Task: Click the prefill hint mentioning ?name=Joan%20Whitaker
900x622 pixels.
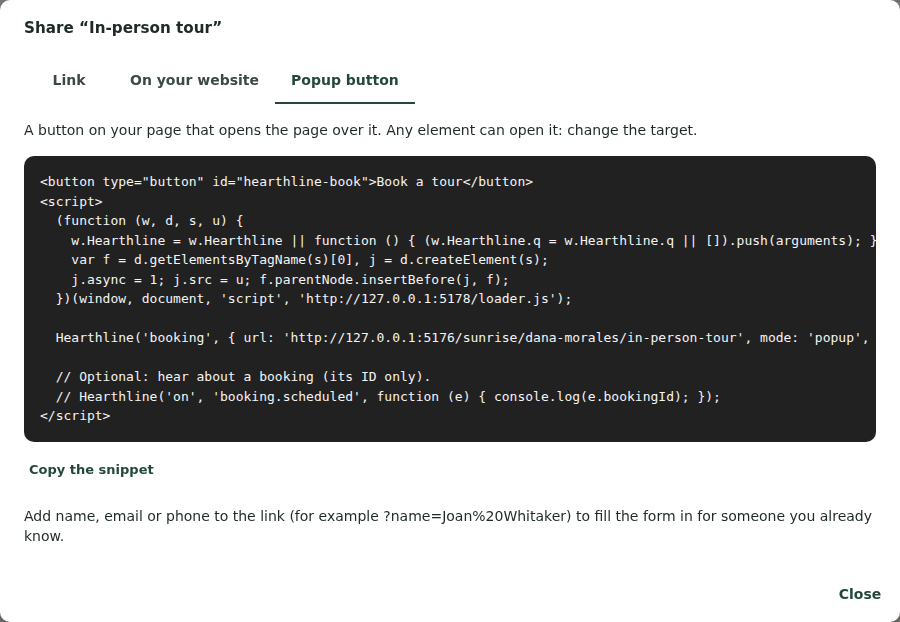Action: [448, 526]
